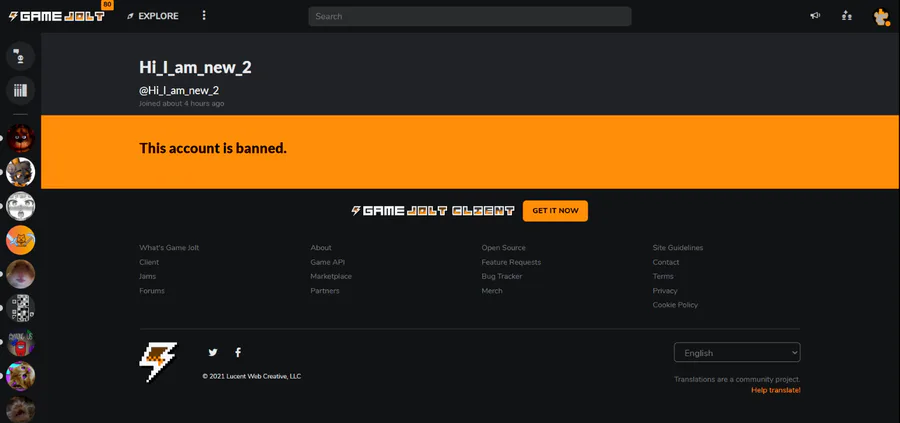Open the Explore page
Image resolution: width=900 pixels, height=423 pixels.
(x=153, y=16)
